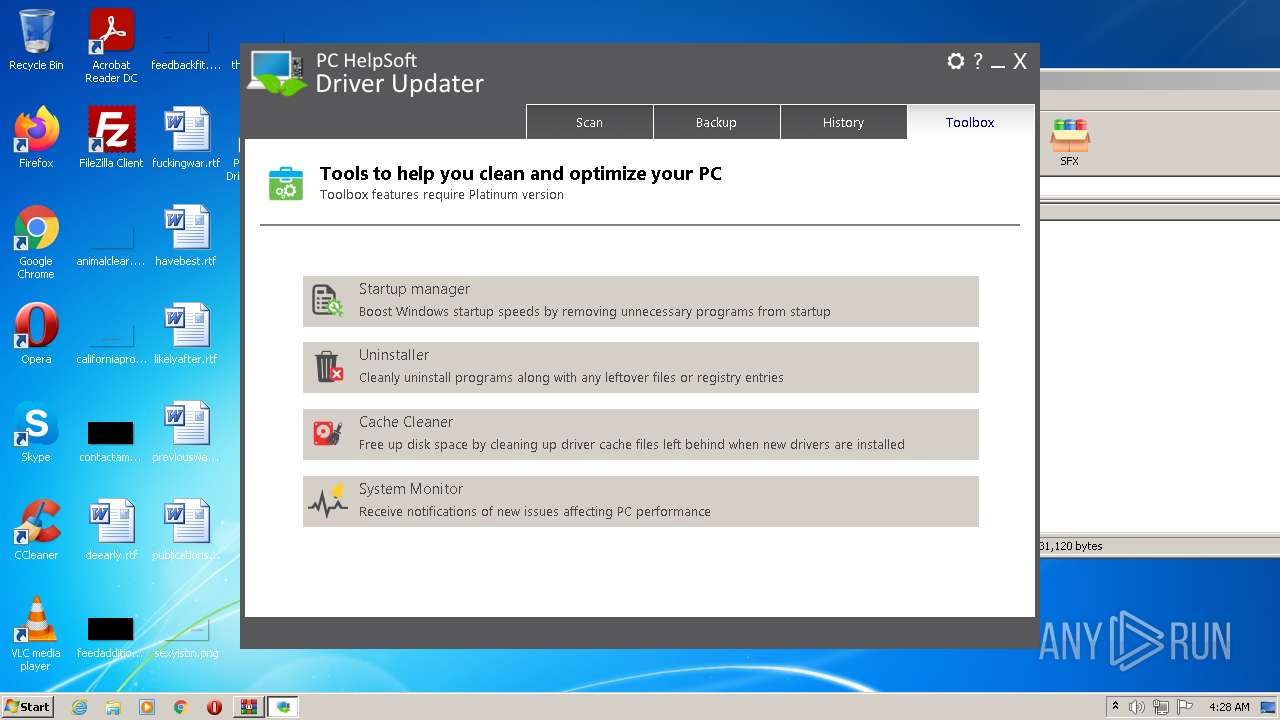Click the Startup manager icon
1280x720 pixels.
(327, 300)
